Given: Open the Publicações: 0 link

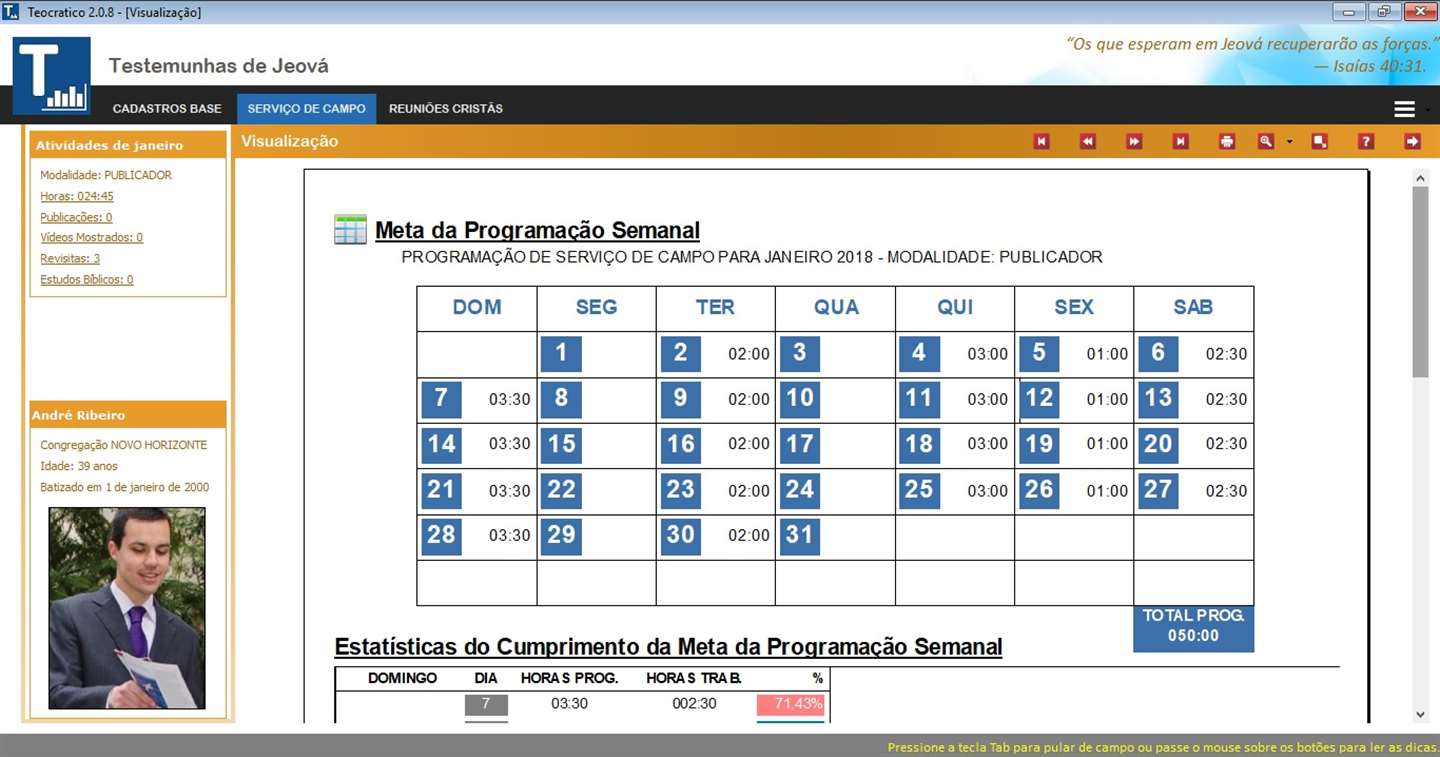Looking at the screenshot, I should click(76, 217).
